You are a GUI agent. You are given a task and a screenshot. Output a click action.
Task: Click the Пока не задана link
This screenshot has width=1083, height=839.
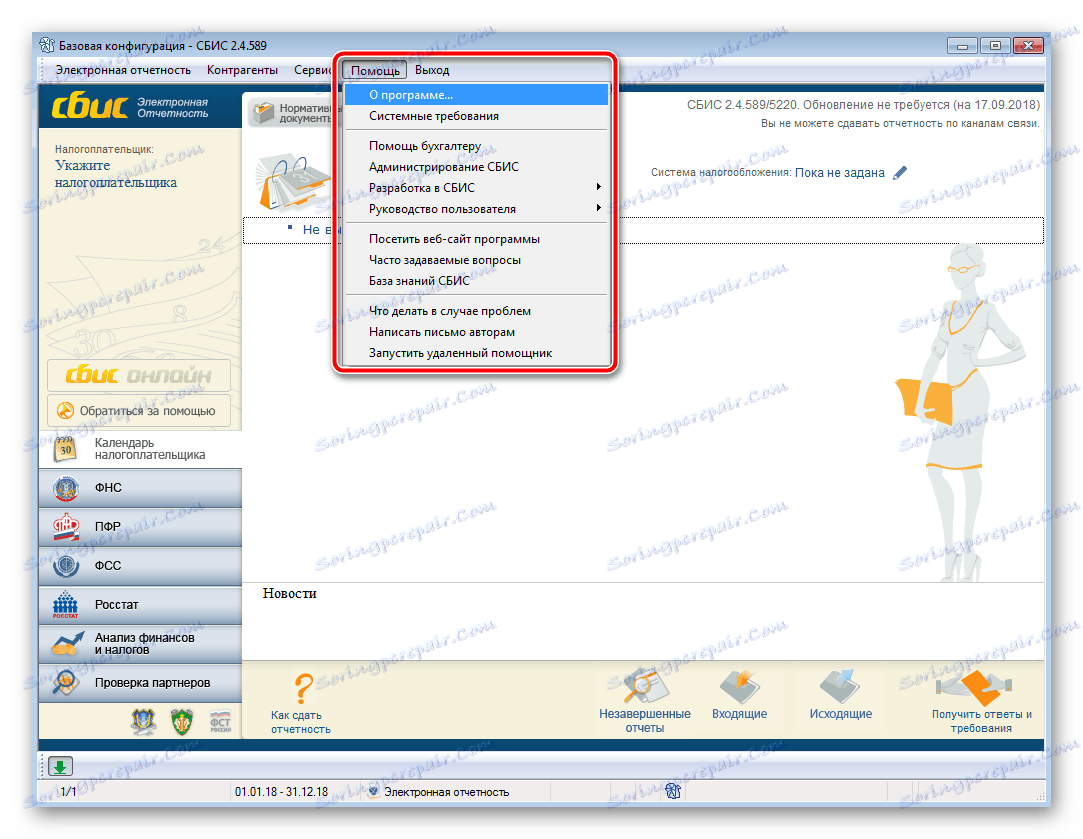click(839, 173)
